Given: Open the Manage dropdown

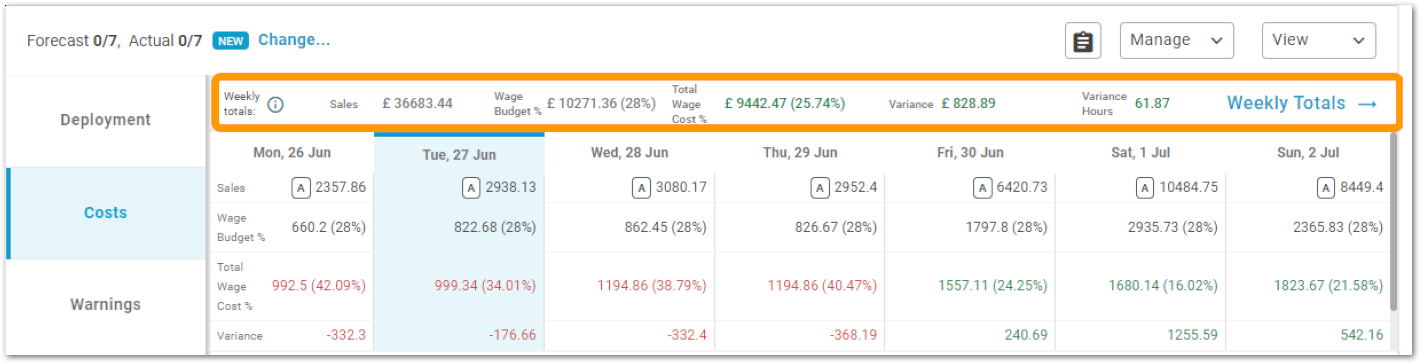Looking at the screenshot, I should coord(1176,41).
